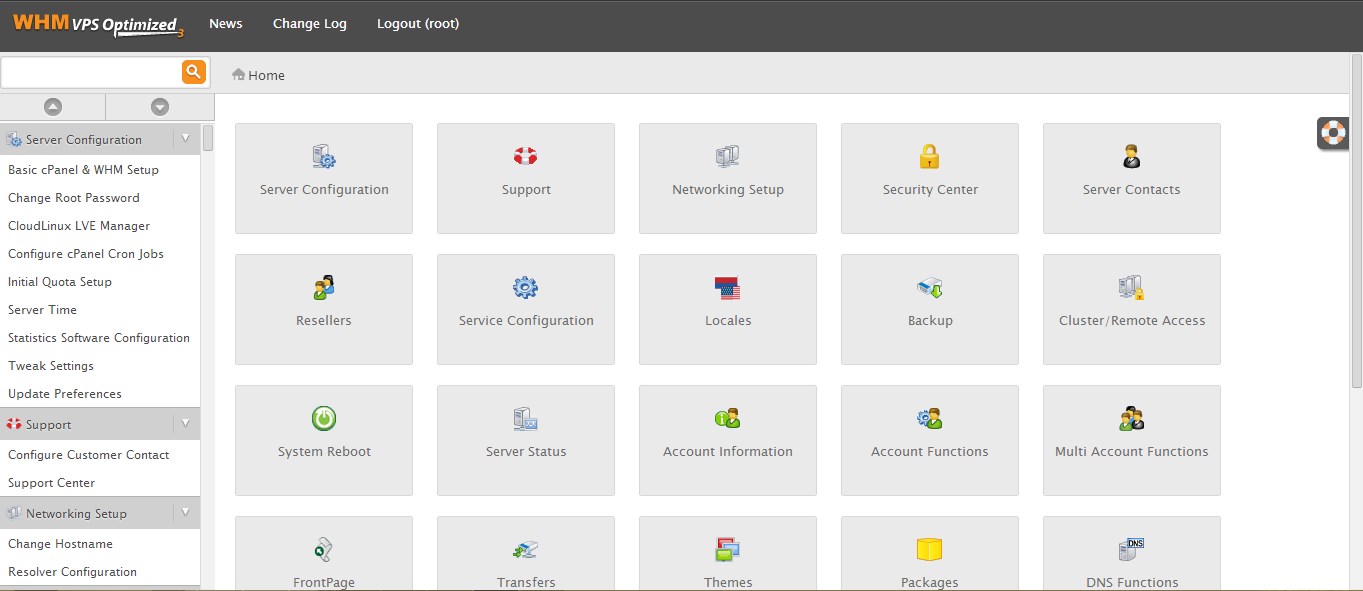
Task: Open the Multi Account Functions tile
Action: 1132,441
